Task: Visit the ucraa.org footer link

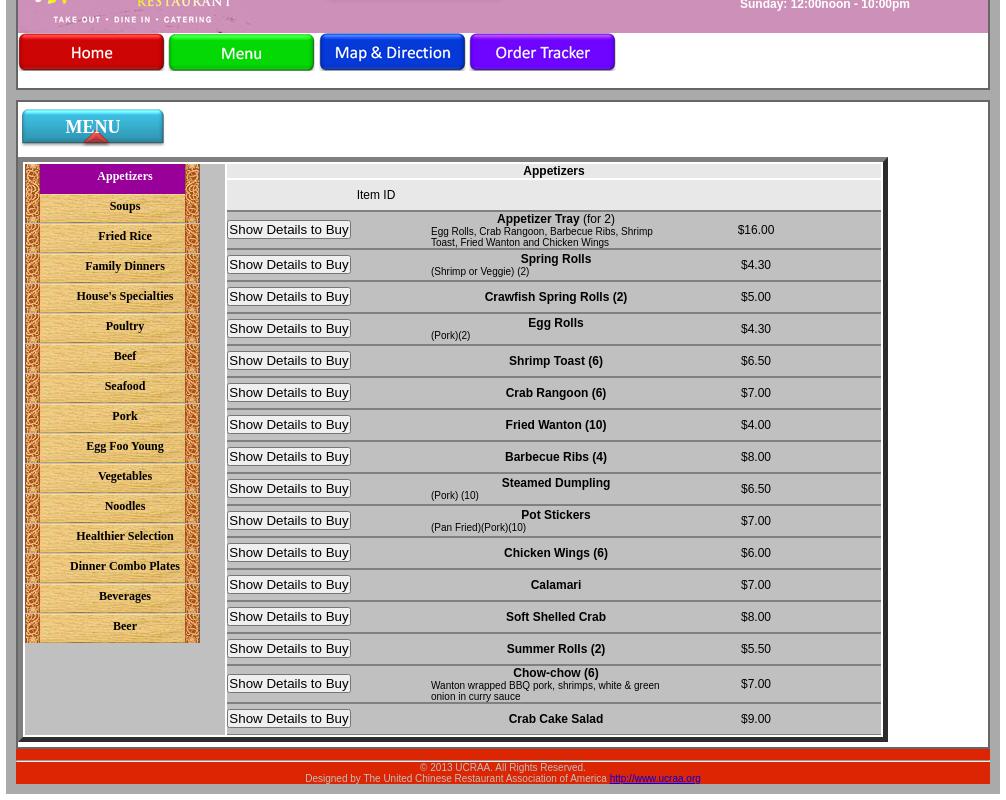Action: click(x=655, y=779)
